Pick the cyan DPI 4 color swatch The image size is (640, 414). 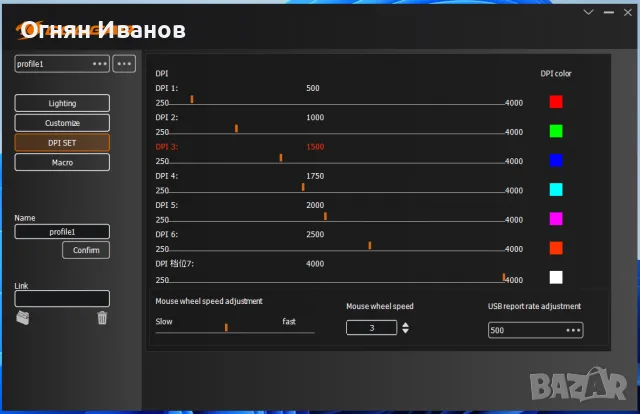tap(556, 189)
